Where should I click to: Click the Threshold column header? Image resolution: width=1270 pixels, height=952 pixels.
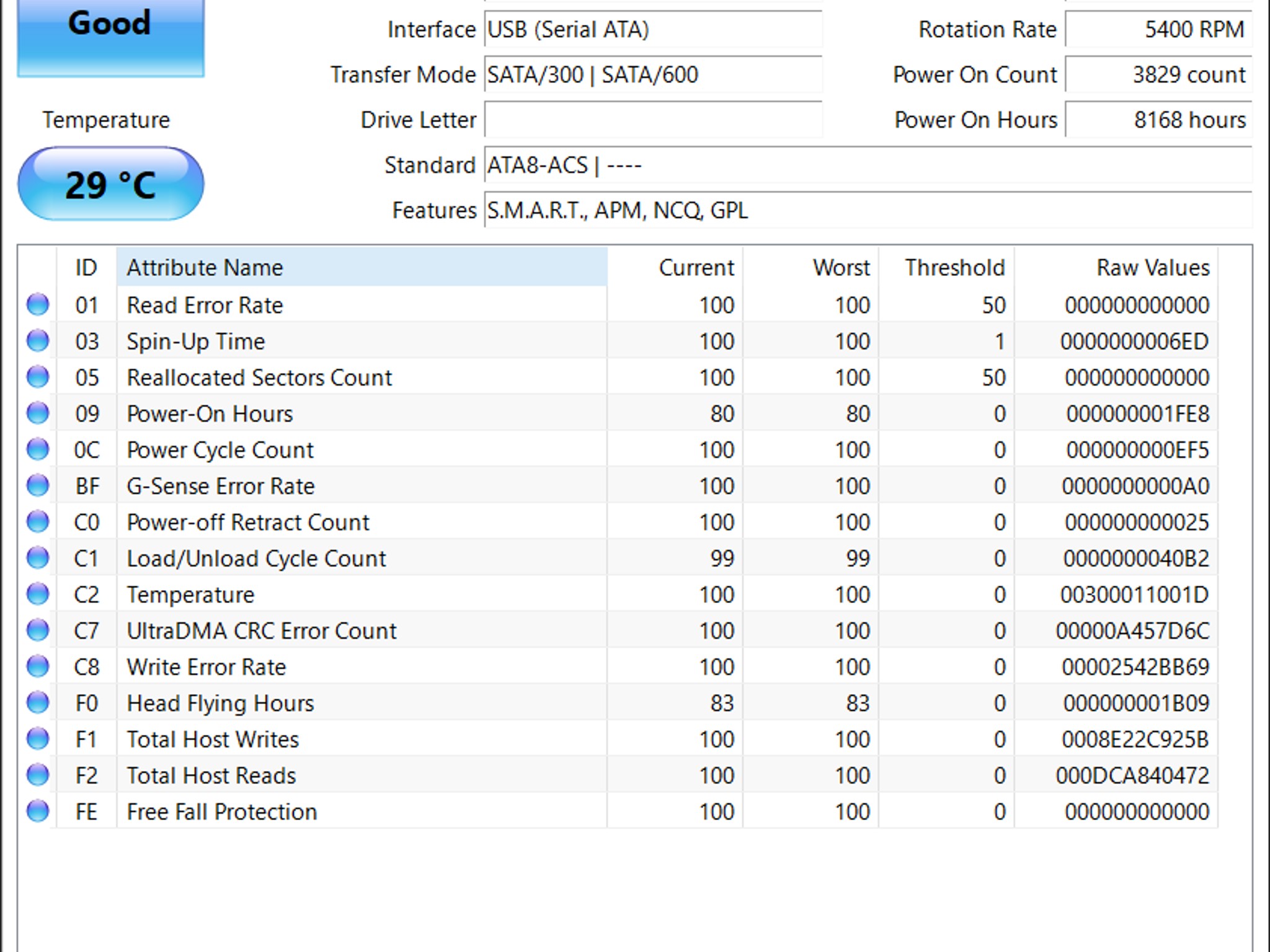click(946, 267)
